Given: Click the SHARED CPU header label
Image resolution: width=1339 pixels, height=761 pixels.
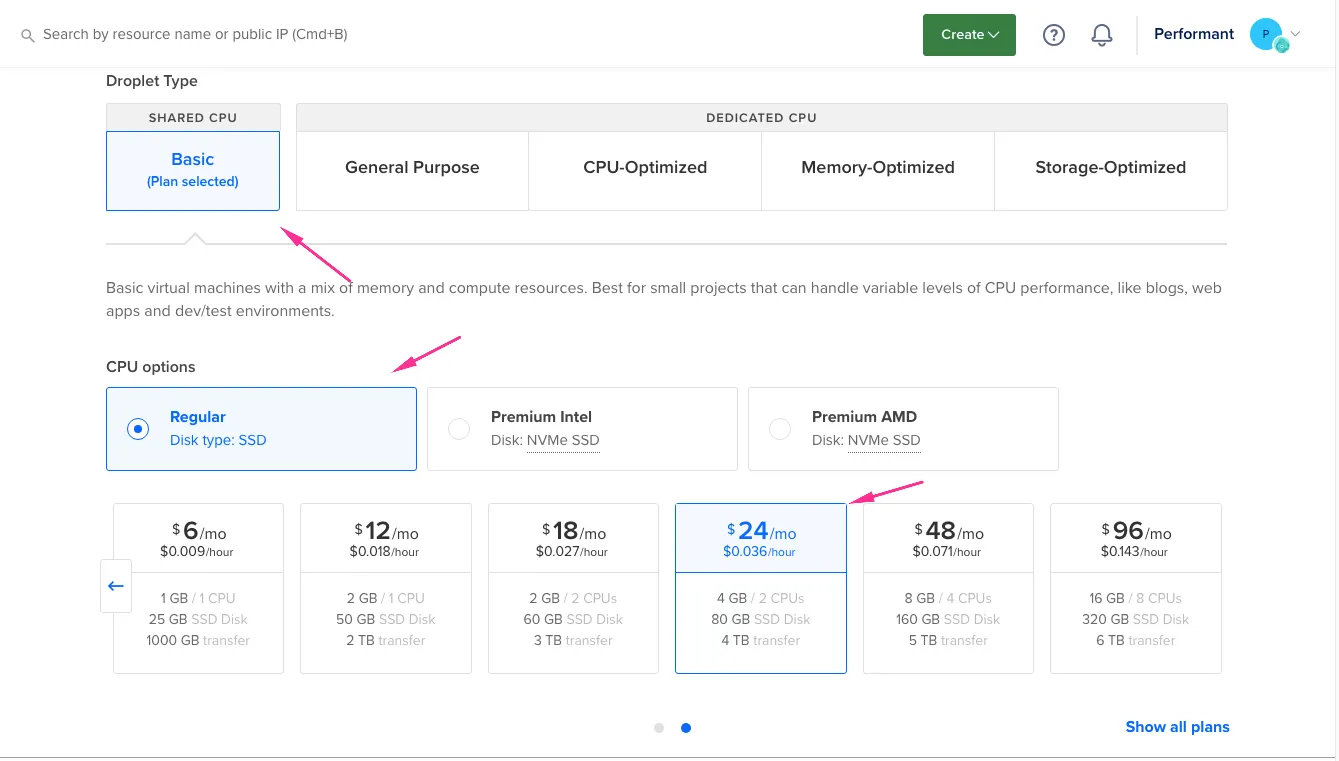Looking at the screenshot, I should (193, 117).
